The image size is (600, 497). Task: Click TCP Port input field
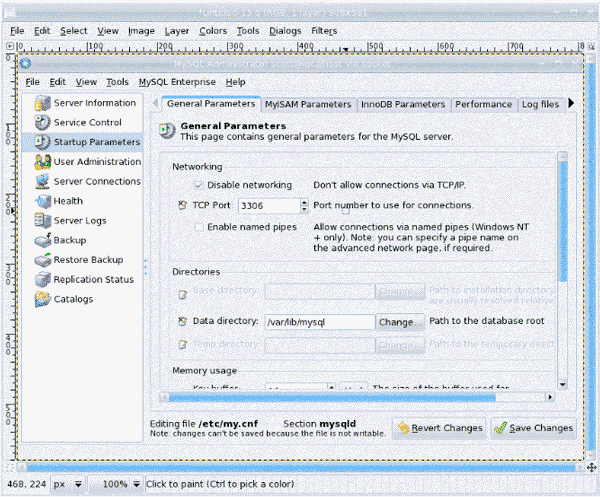click(269, 206)
